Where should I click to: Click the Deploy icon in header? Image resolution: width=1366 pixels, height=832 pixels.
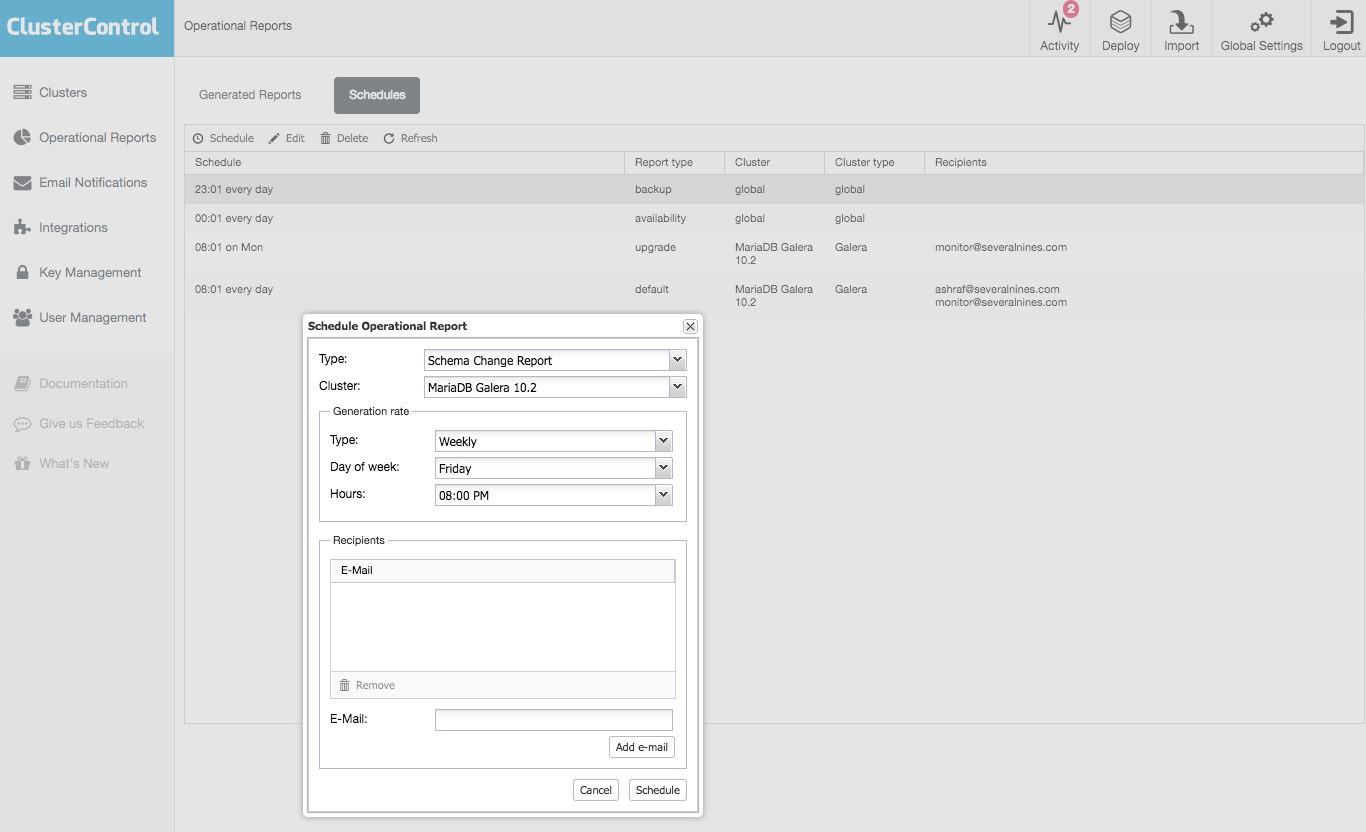1120,21
